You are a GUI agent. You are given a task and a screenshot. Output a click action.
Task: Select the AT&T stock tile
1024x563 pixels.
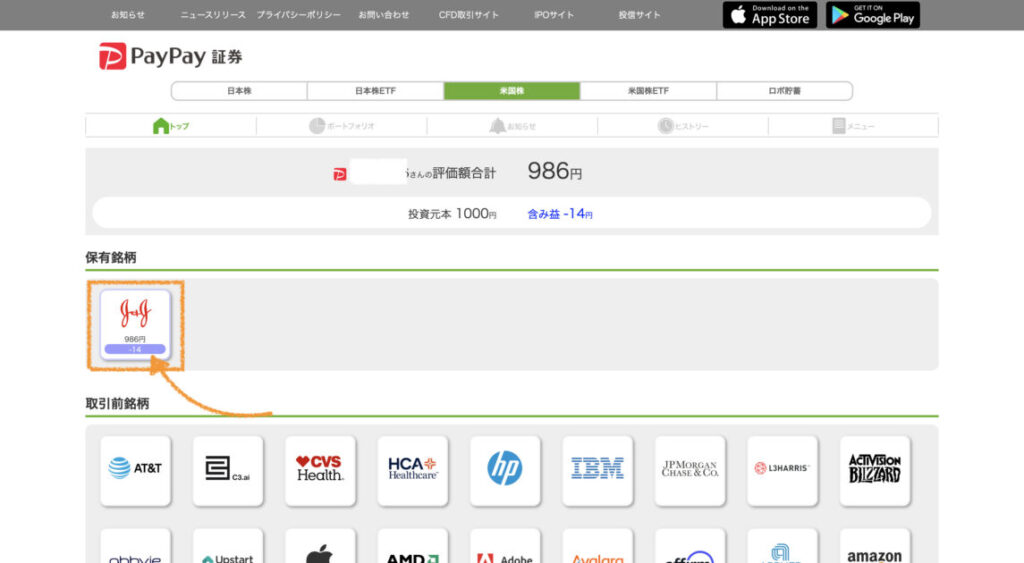[x=135, y=469]
